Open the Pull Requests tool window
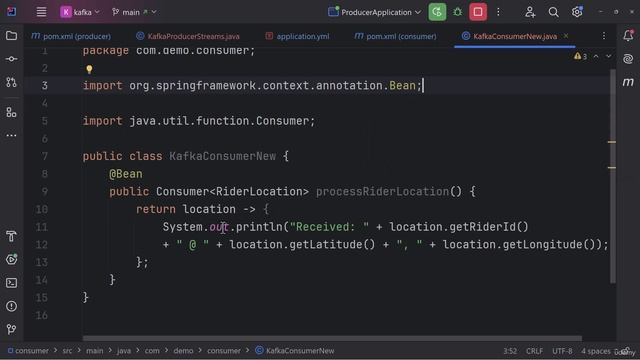The width and height of the screenshot is (640, 360). coord(11,82)
